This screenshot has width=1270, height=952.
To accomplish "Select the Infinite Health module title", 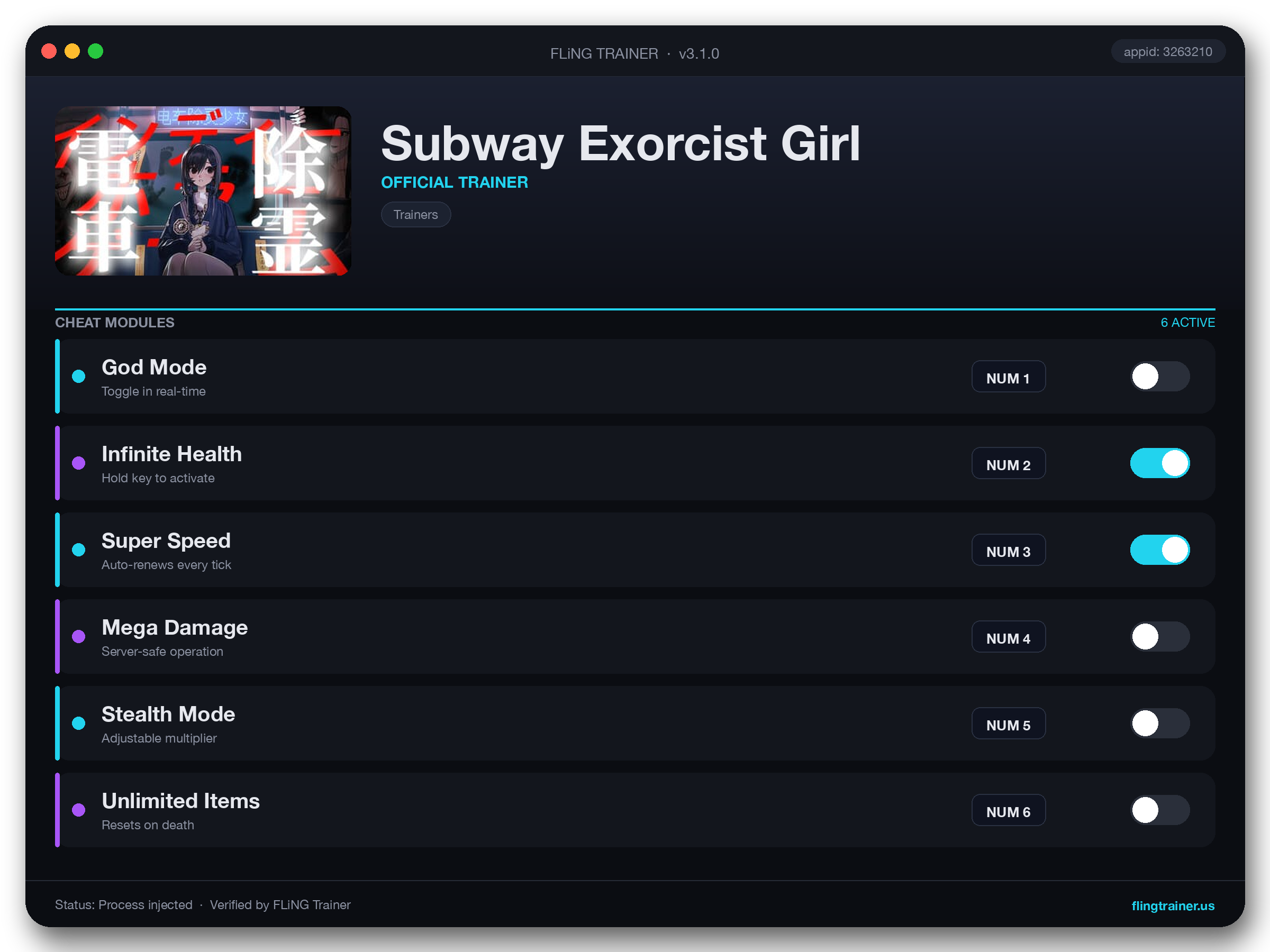I will tap(171, 454).
